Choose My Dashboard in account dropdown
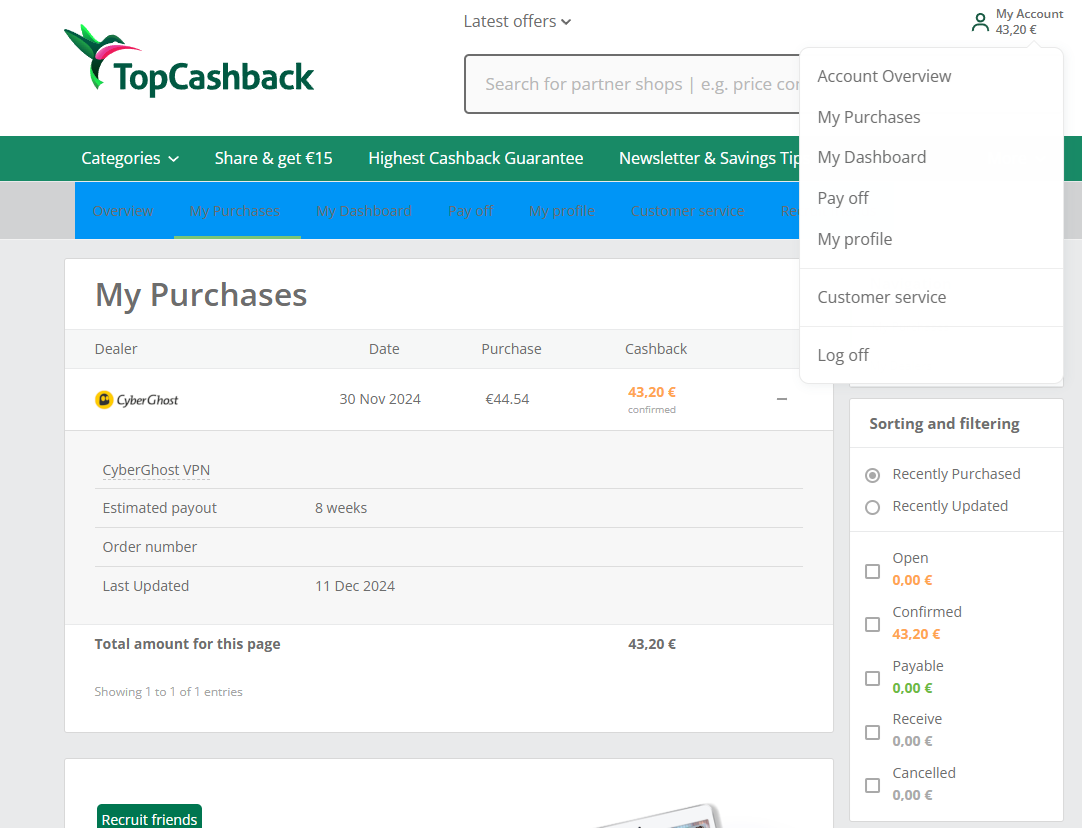This screenshot has width=1082, height=828. pyautogui.click(x=872, y=157)
